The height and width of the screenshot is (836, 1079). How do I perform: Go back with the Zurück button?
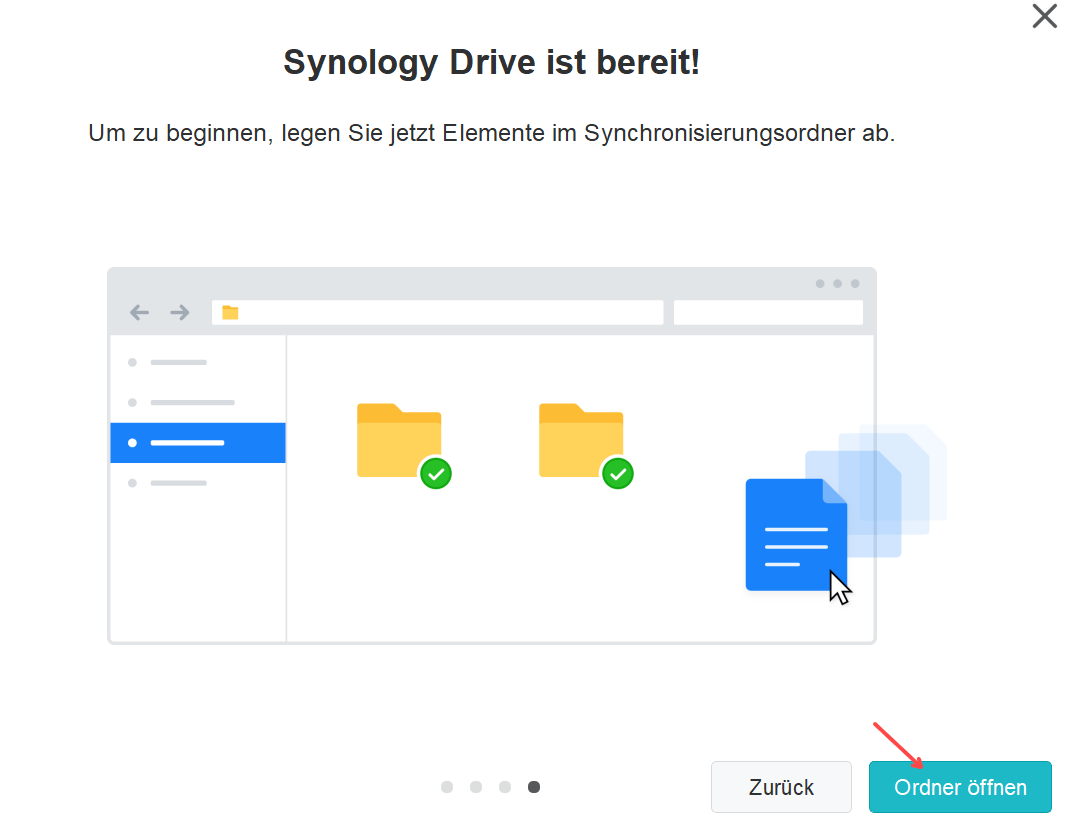tap(781, 787)
